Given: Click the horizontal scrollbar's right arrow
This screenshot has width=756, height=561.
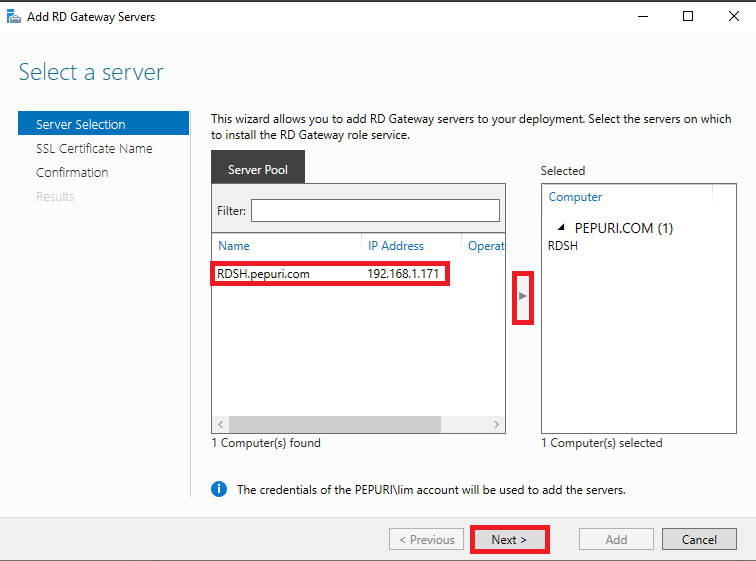Looking at the screenshot, I should [497, 424].
